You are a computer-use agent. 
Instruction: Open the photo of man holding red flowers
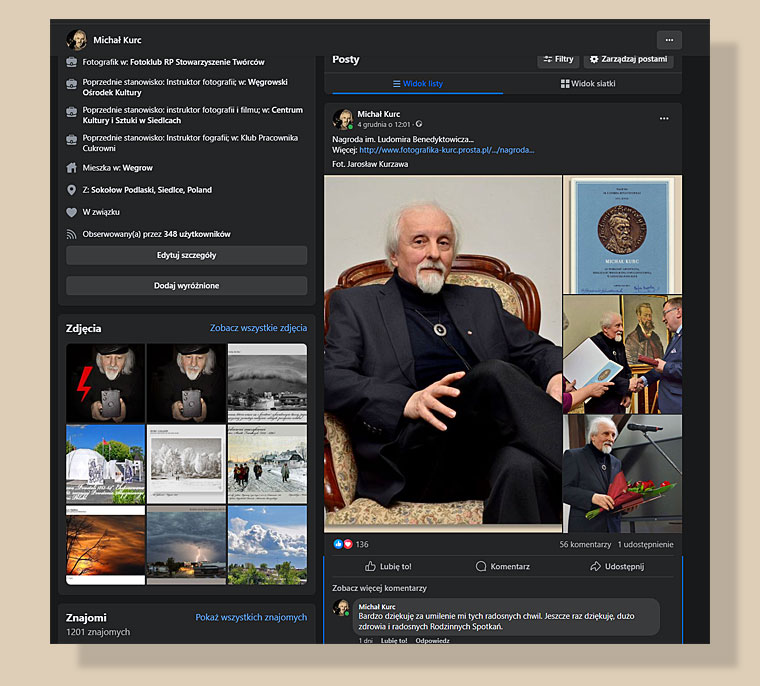pyautogui.click(x=622, y=474)
